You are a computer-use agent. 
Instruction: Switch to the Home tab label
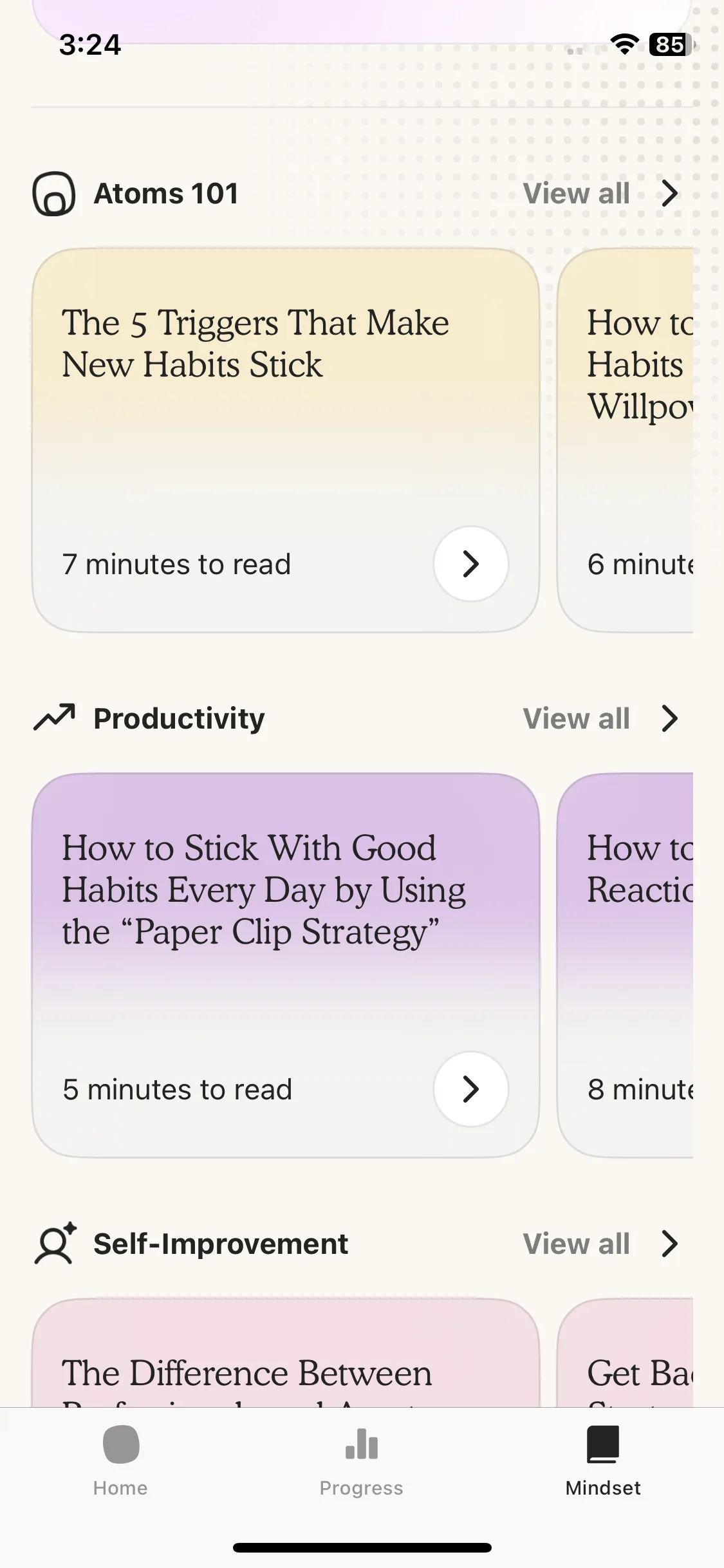(x=120, y=1488)
